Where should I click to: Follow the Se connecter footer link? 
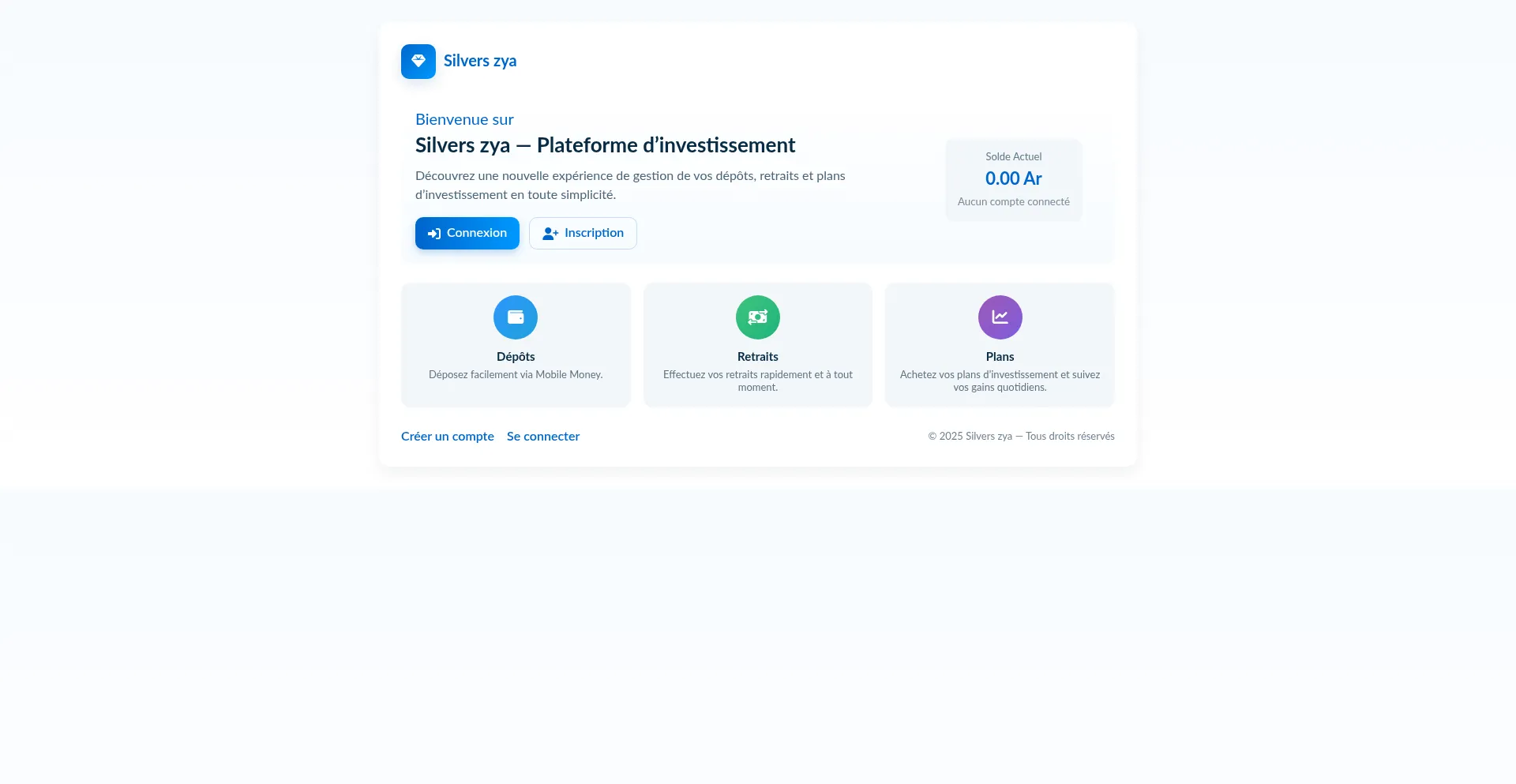[543, 437]
